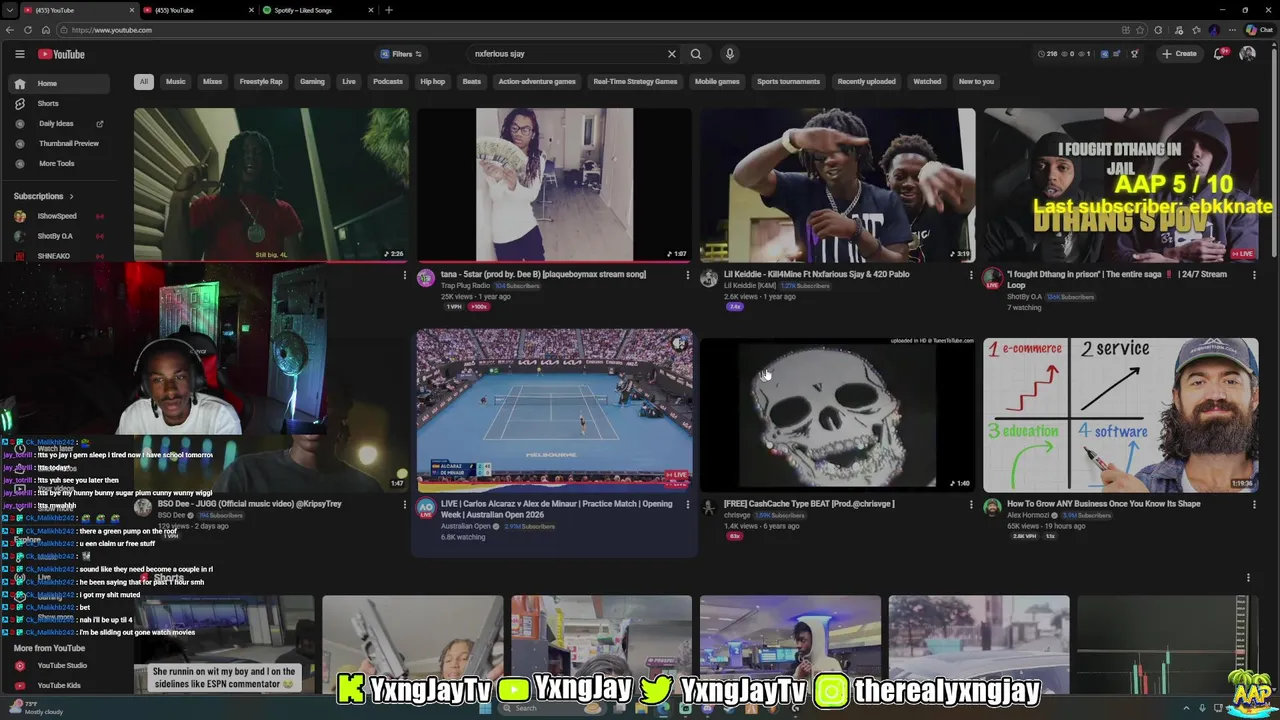
Task: Open title 'tana - 5star (prod. by. Dee B)'
Action: 543,274
